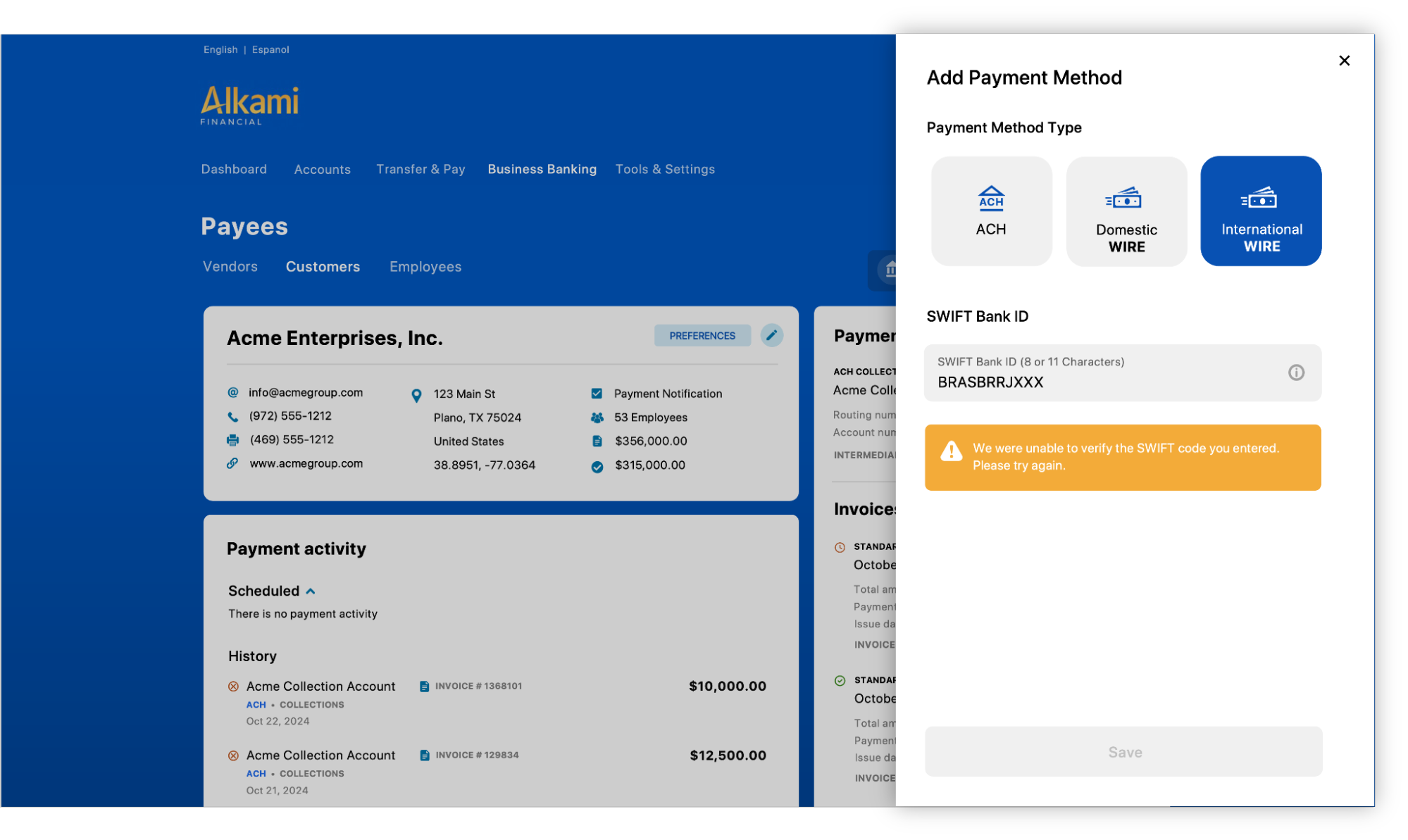Click the fax printer icon beside (469) 555-1212

232,440
